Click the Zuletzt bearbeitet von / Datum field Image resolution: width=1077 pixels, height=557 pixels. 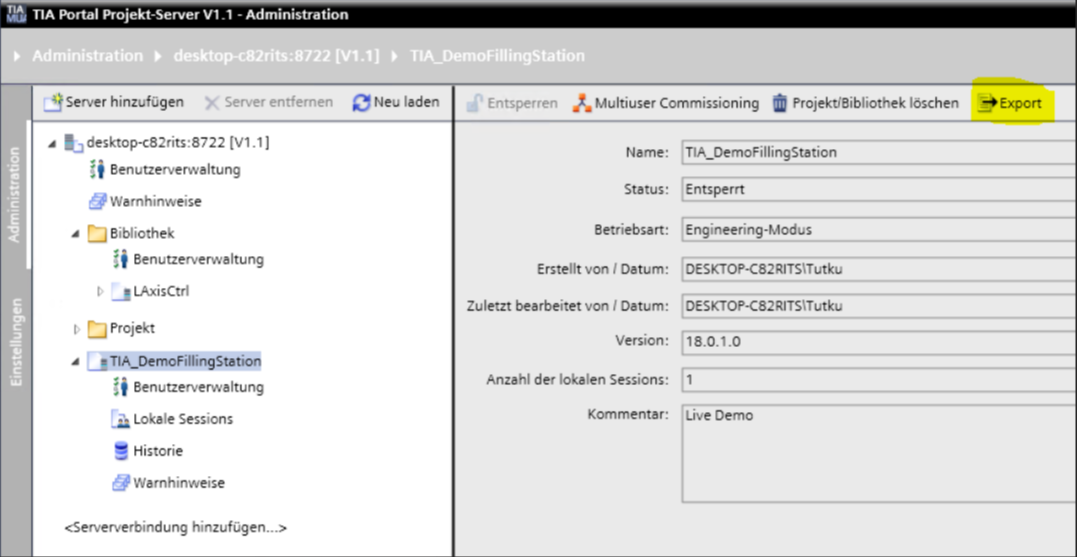(878, 307)
